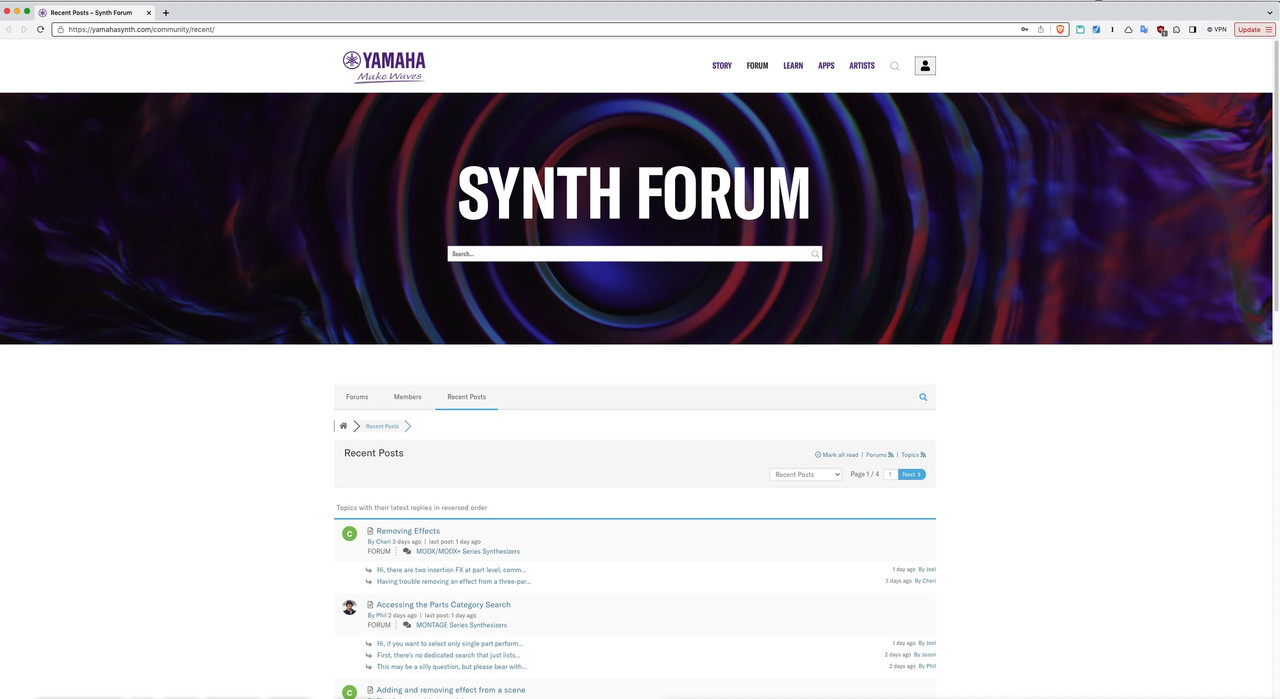Click the Yamaha Make Waves logo

pyautogui.click(x=384, y=66)
